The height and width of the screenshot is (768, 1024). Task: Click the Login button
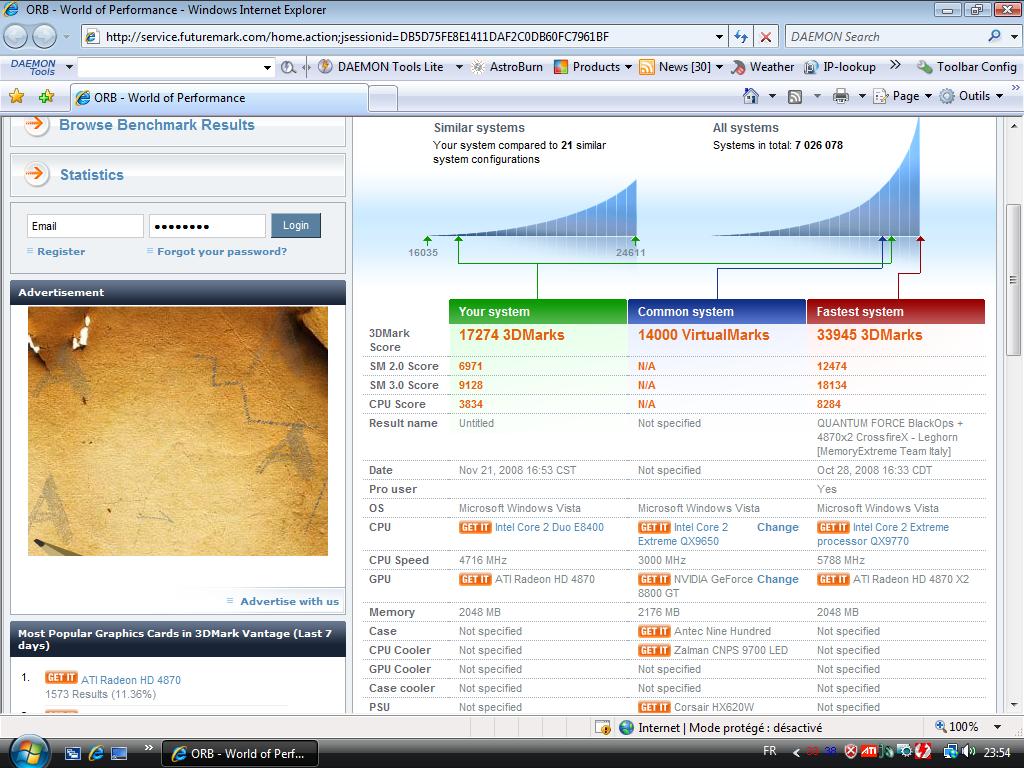[296, 225]
